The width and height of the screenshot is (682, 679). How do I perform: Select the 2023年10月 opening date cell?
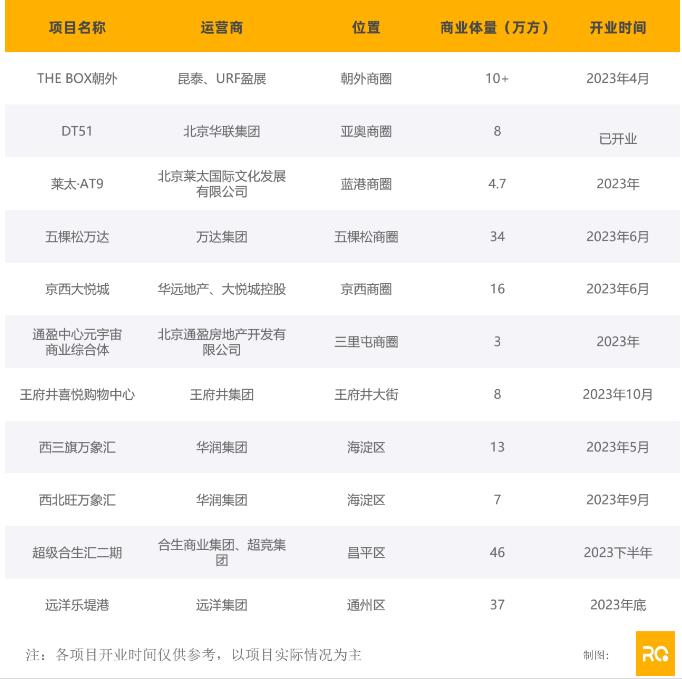(618, 395)
